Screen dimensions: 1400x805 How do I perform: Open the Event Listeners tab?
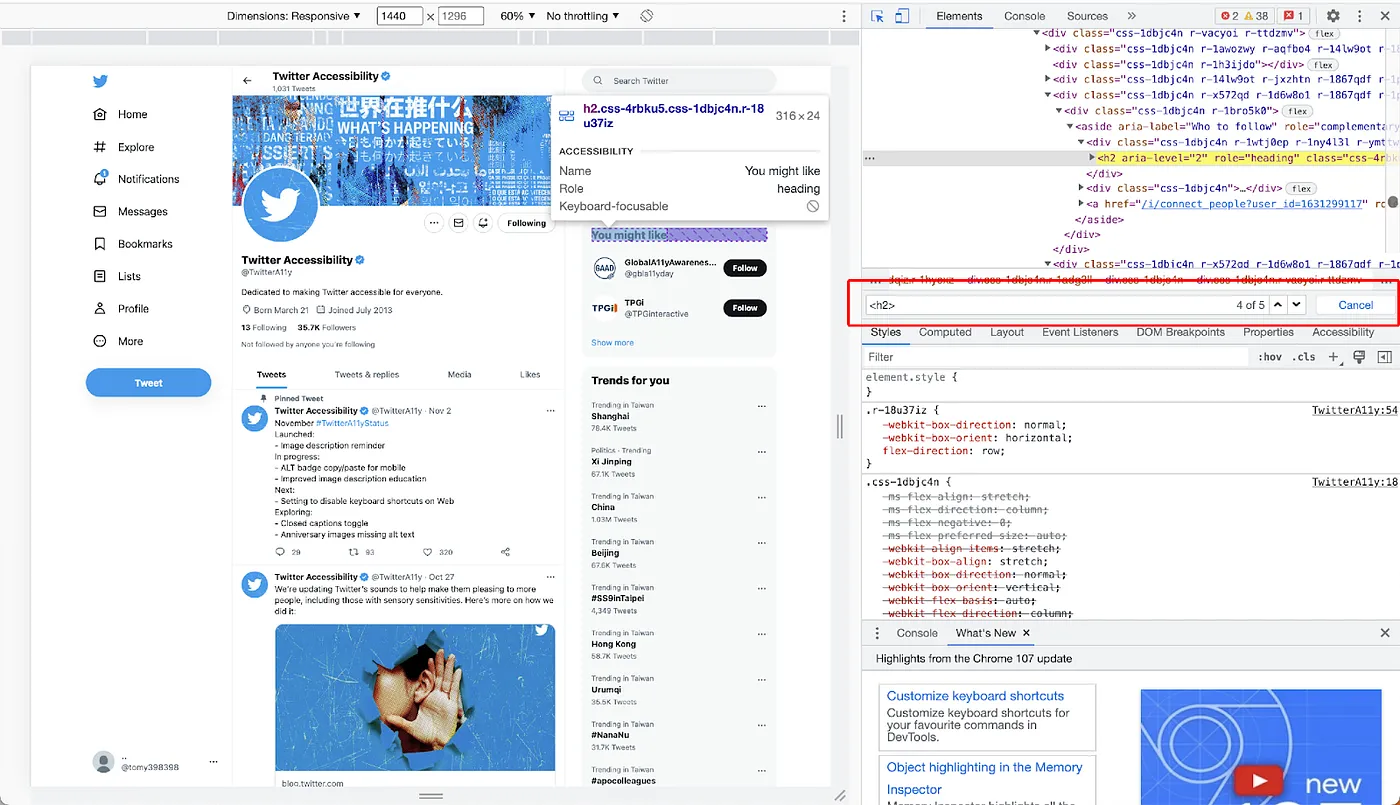pyautogui.click(x=1080, y=332)
